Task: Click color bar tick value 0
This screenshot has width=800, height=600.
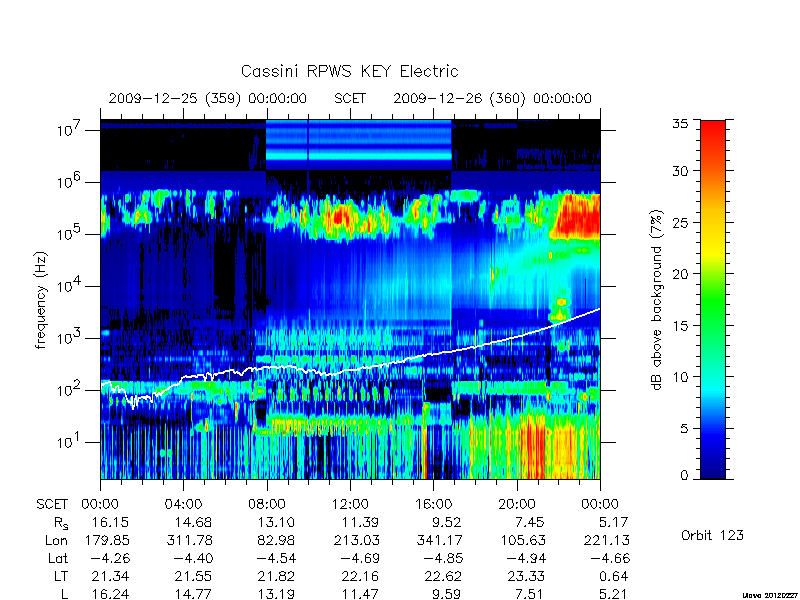Action: [684, 475]
